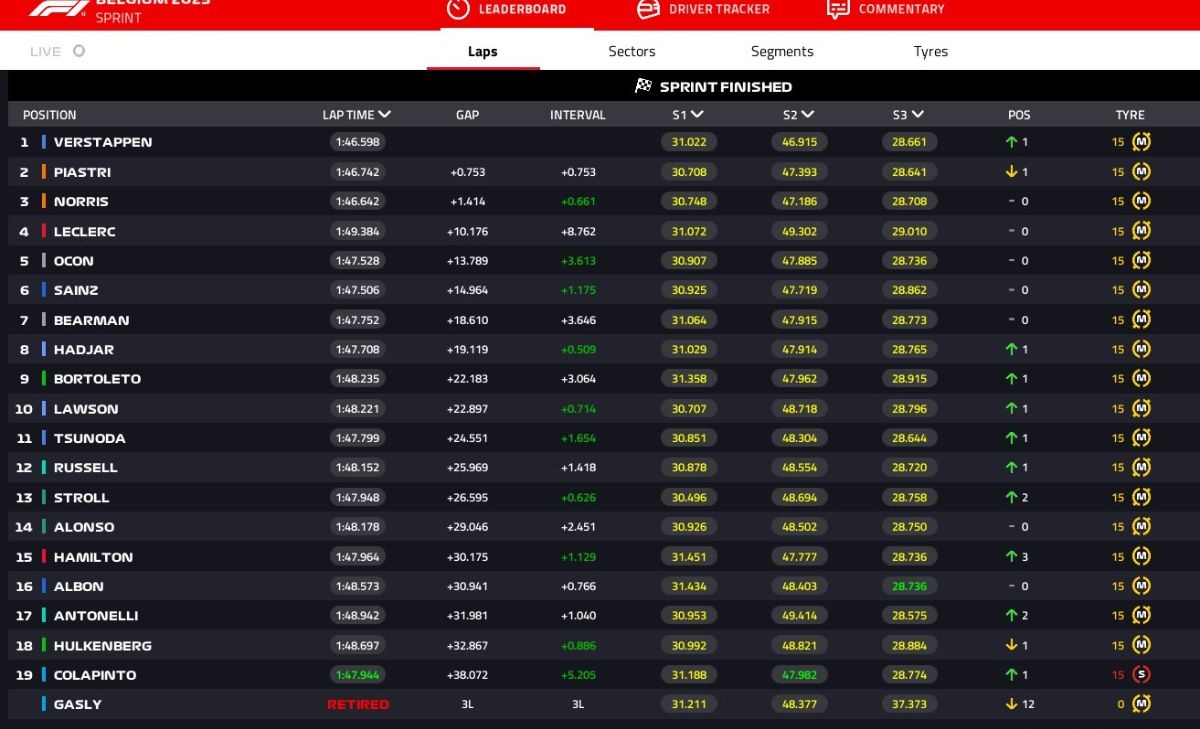Image resolution: width=1200 pixels, height=729 pixels.
Task: Toggle the LIVE indicator
Action: click(x=79, y=51)
